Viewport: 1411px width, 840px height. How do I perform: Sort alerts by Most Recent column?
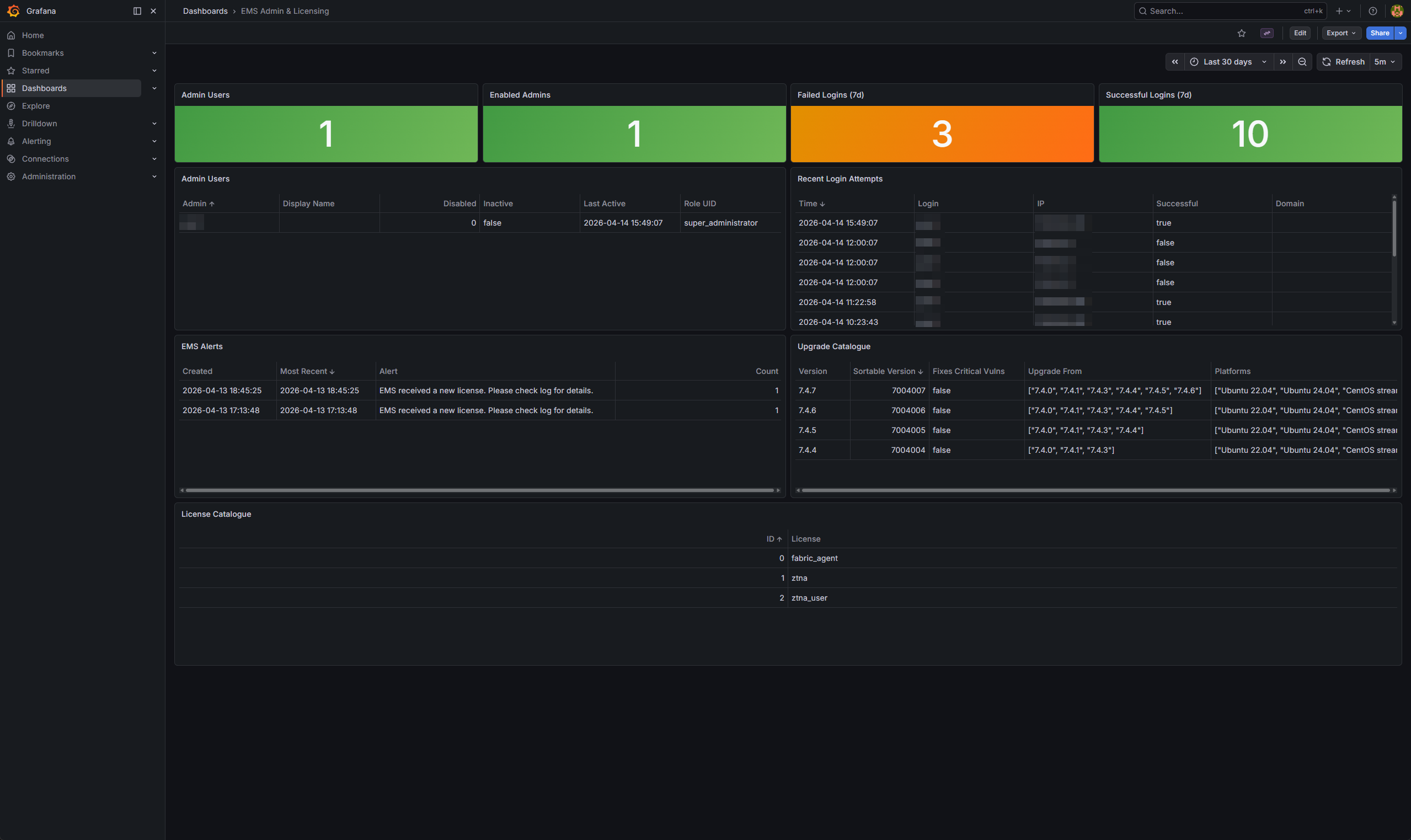[x=307, y=371]
